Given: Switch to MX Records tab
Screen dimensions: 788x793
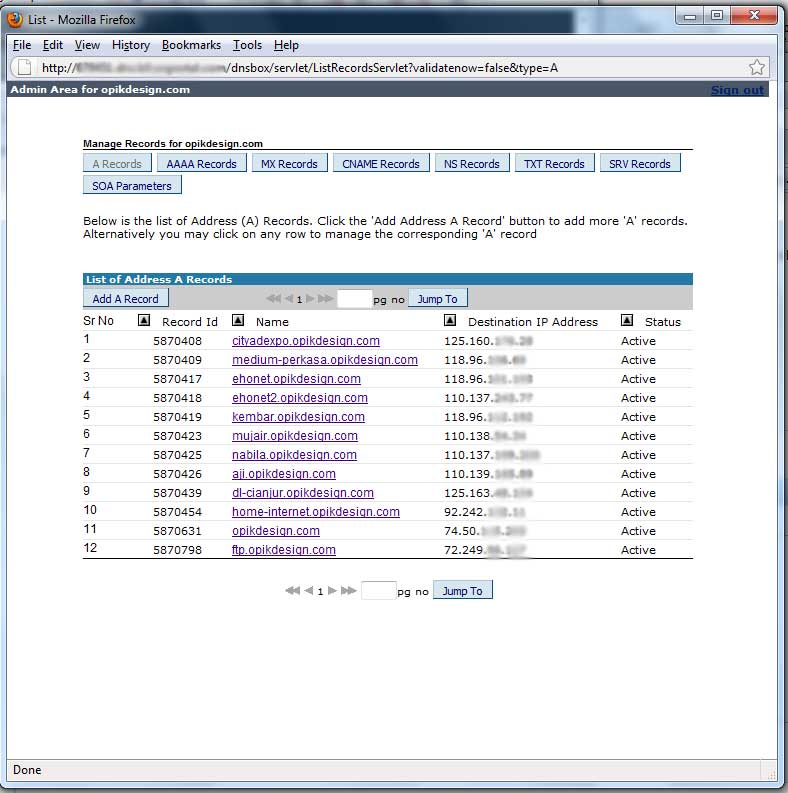Looking at the screenshot, I should (289, 164).
